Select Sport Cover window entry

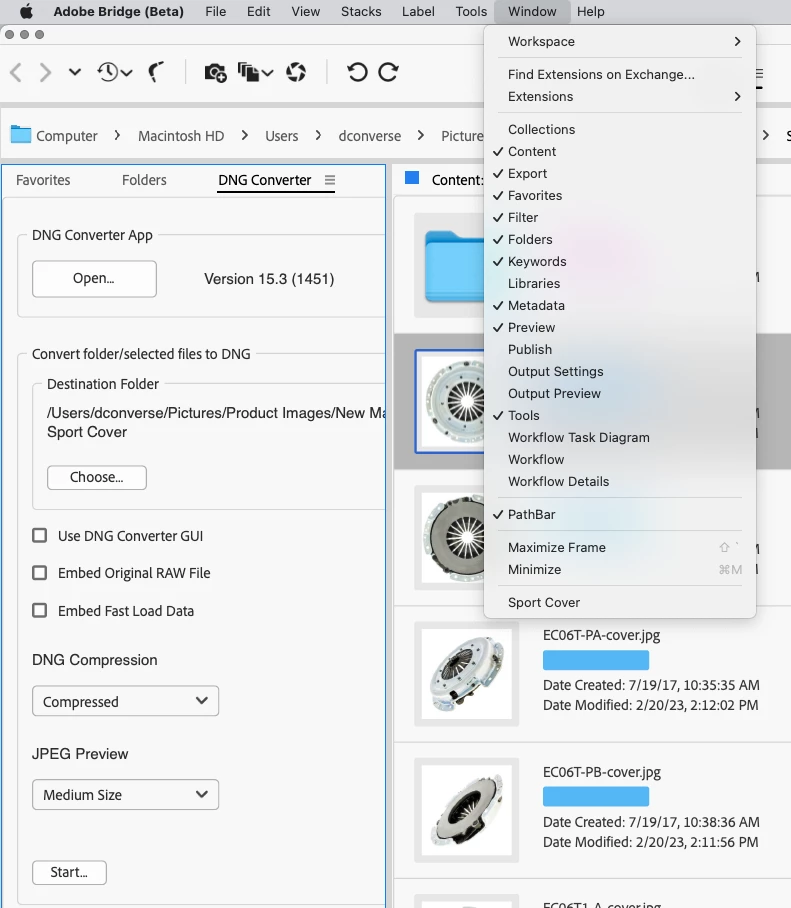(x=620, y=603)
